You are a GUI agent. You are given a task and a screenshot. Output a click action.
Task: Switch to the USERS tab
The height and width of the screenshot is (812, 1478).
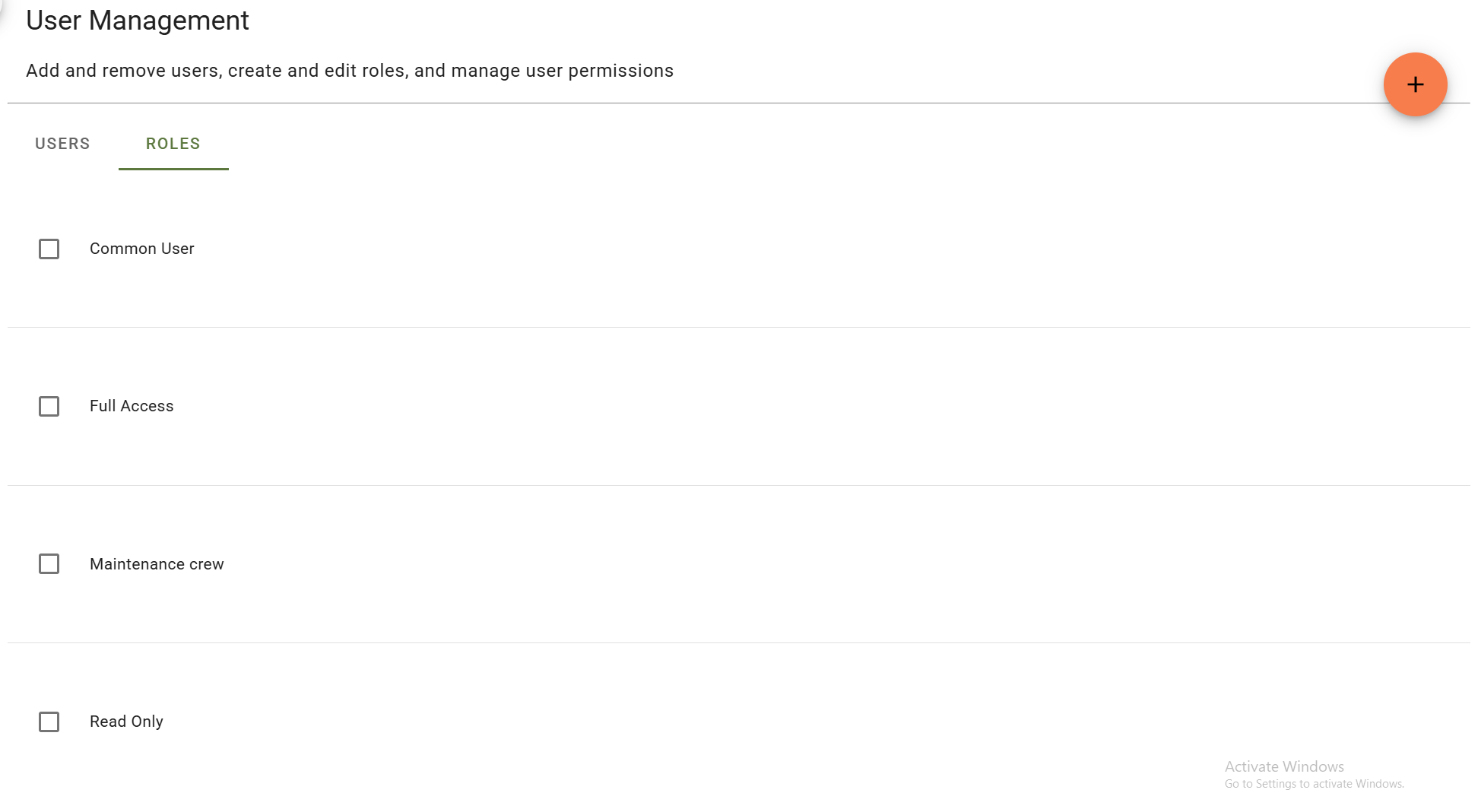(x=62, y=144)
